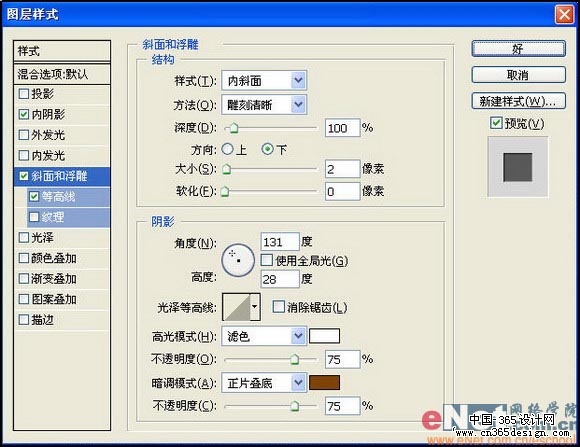Click the brown shadow mode color swatch
This screenshot has width=580, height=447.
tap(324, 383)
